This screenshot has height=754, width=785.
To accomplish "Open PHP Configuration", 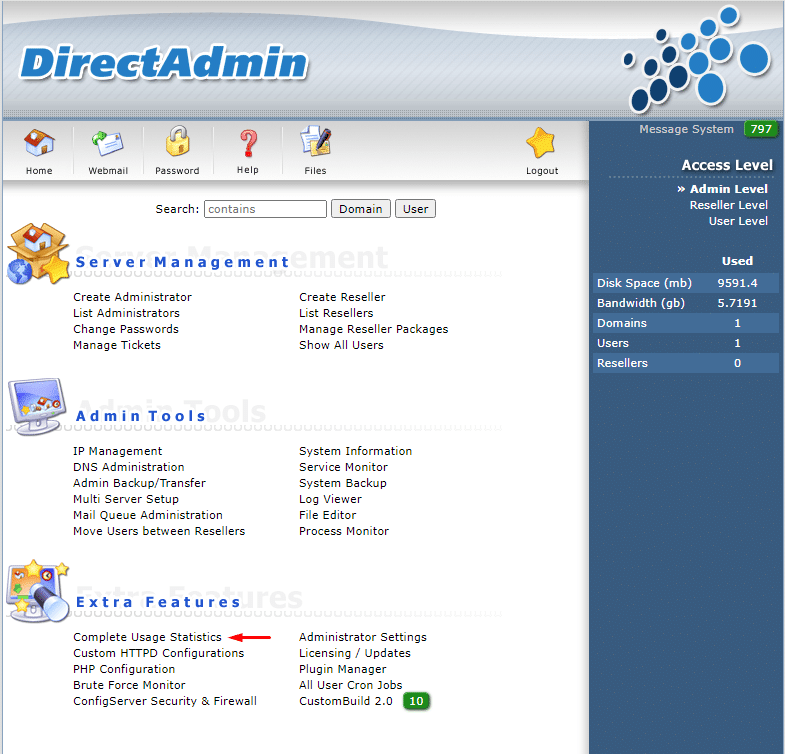I will pos(124,669).
